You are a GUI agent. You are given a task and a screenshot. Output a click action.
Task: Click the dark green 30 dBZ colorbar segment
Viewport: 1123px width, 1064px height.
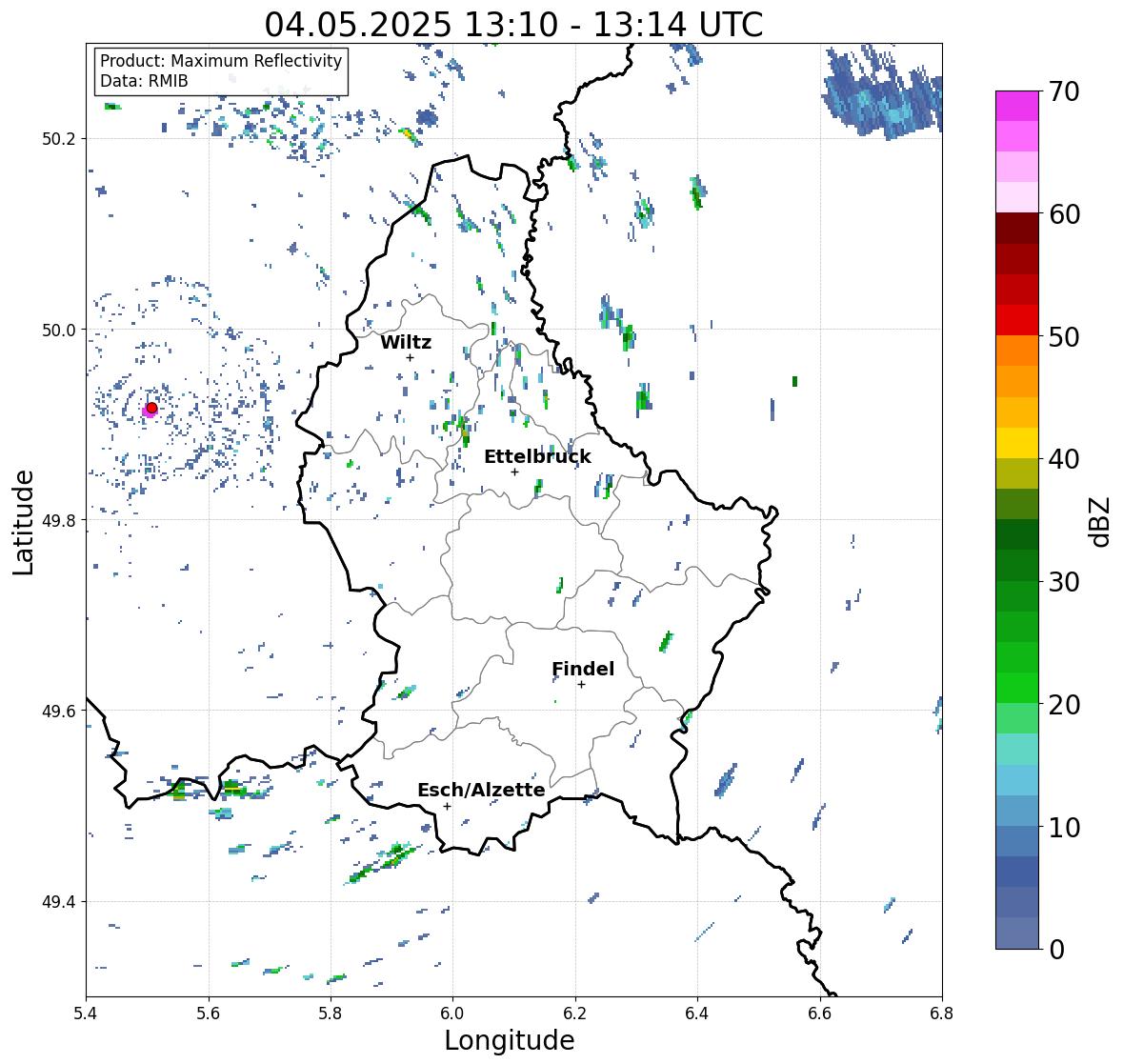pos(1017,565)
